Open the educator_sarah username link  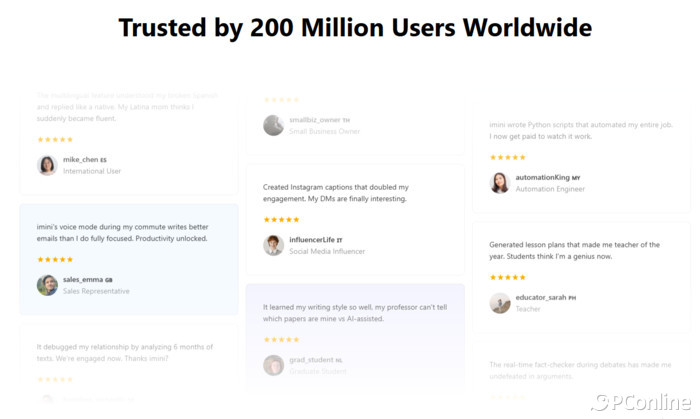[541, 297]
